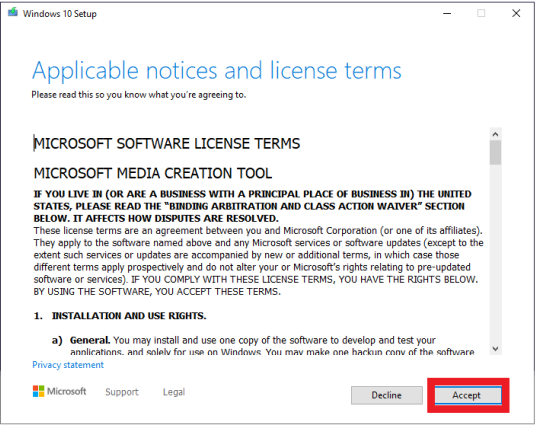536x426 pixels.
Task: Click the license scrollbar up arrow
Action: 495,134
